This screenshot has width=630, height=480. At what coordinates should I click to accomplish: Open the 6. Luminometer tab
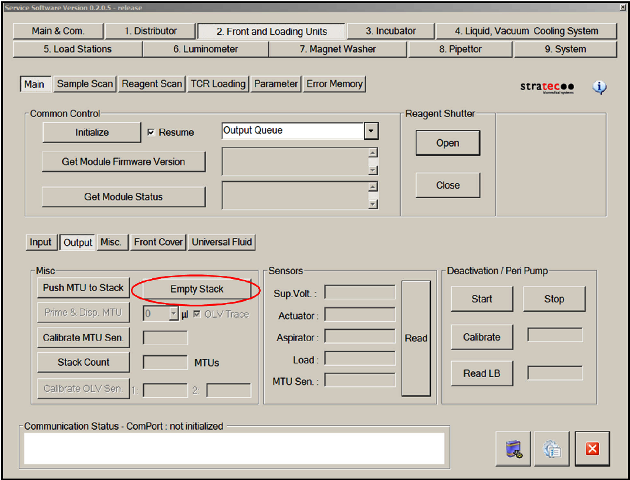point(204,48)
